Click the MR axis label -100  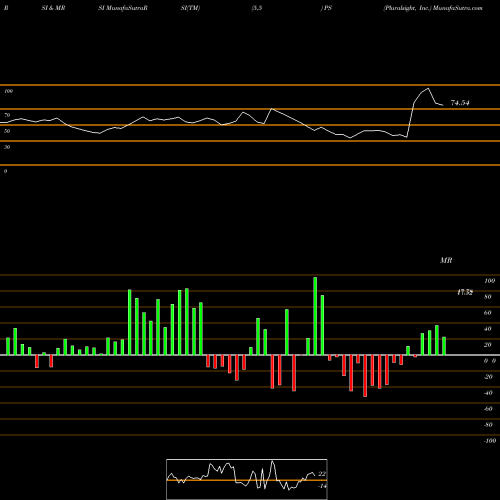(x=490, y=441)
